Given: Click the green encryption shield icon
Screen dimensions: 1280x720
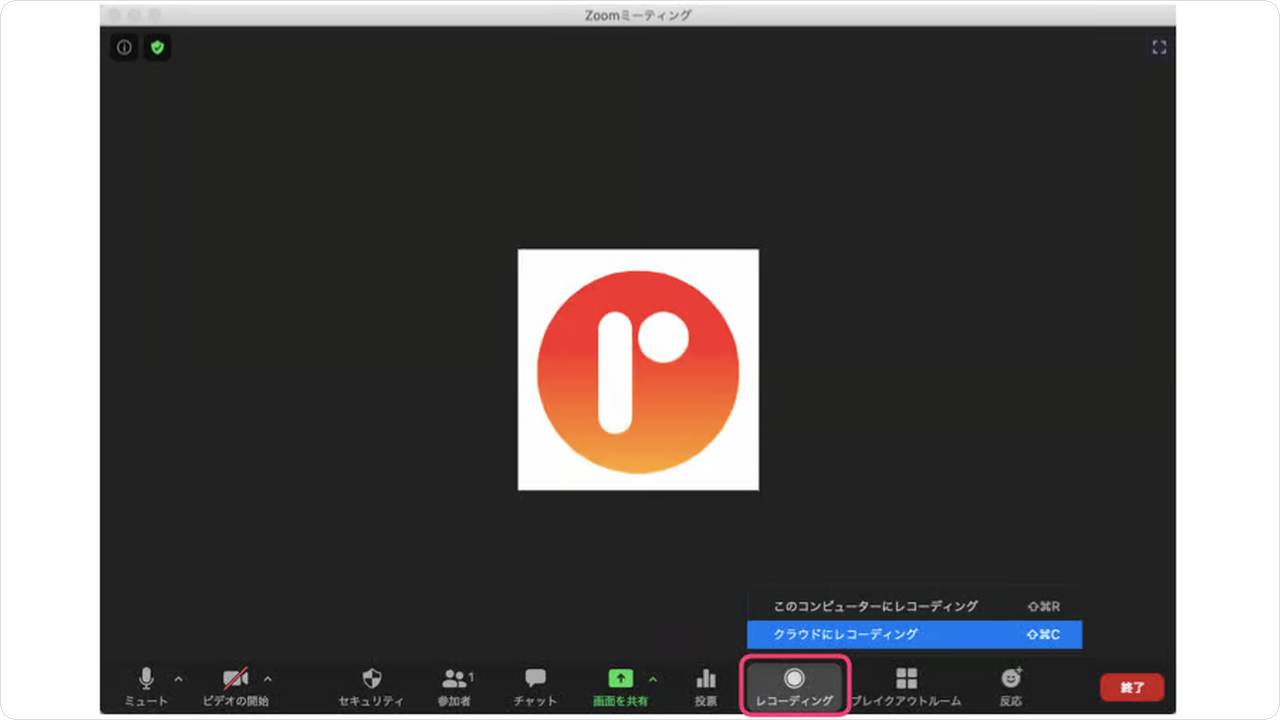Looking at the screenshot, I should [x=157, y=47].
